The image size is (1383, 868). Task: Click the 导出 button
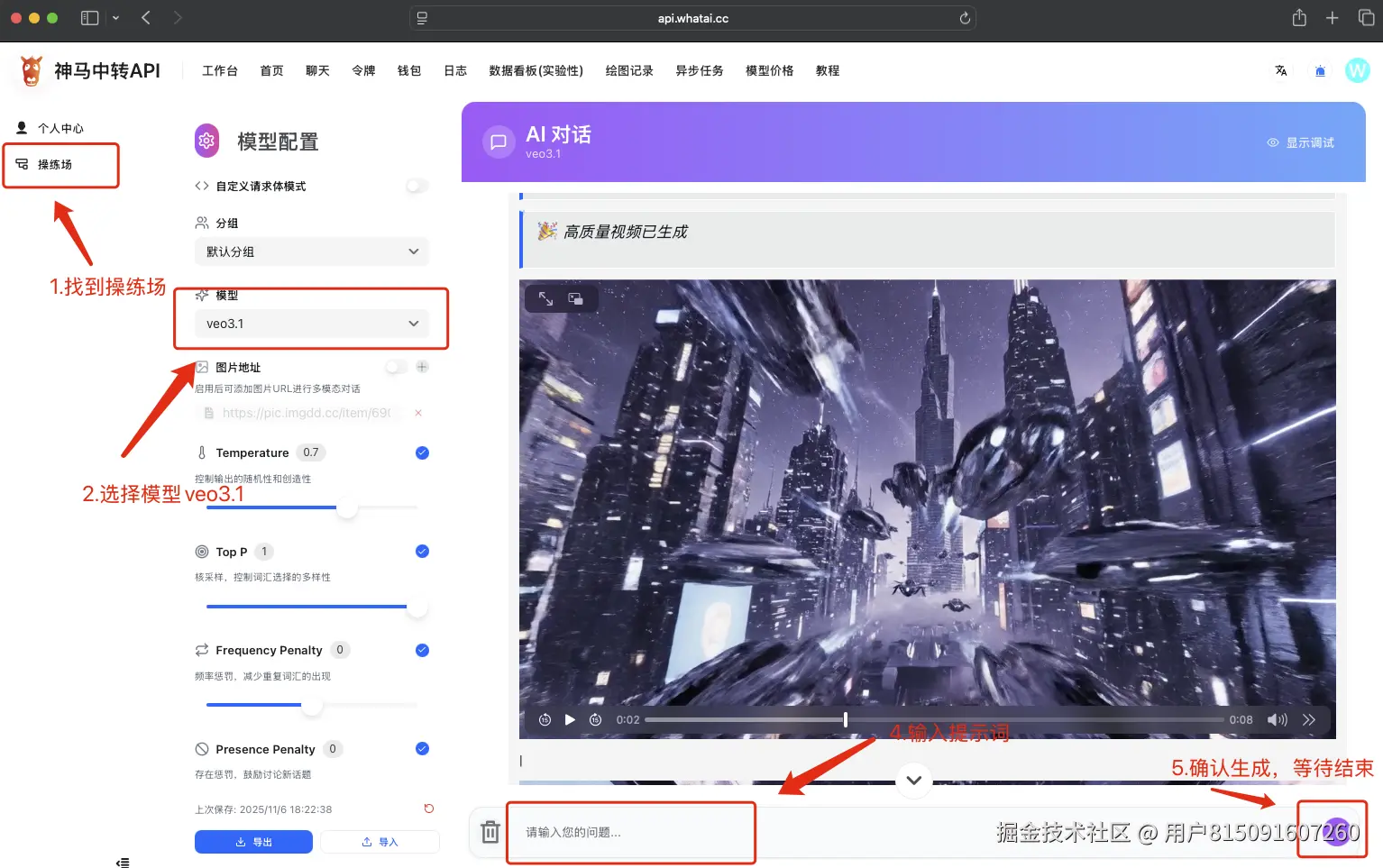(x=253, y=841)
